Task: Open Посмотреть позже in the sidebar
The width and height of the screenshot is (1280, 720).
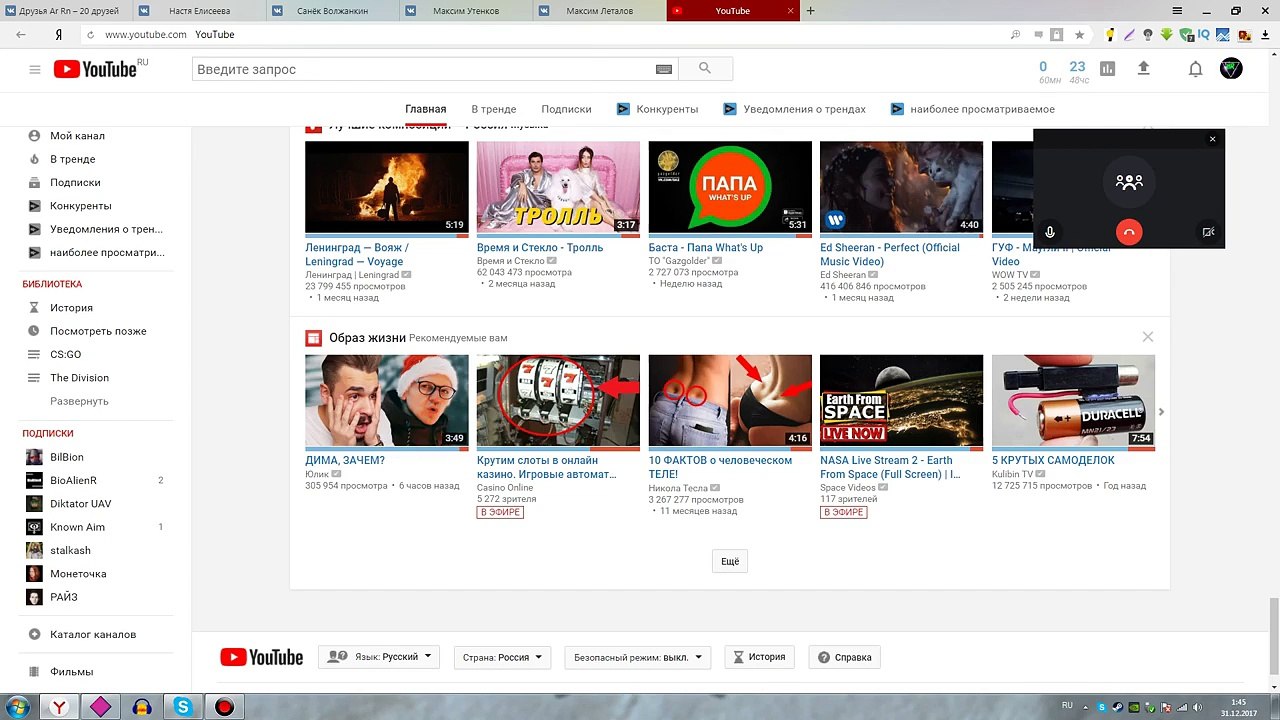Action: [x=97, y=331]
